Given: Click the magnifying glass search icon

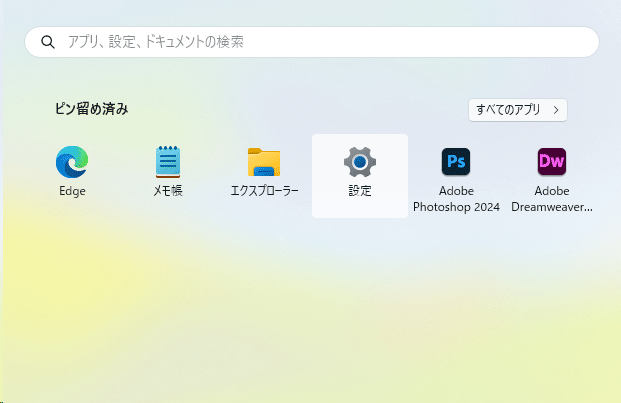Looking at the screenshot, I should 47,43.
